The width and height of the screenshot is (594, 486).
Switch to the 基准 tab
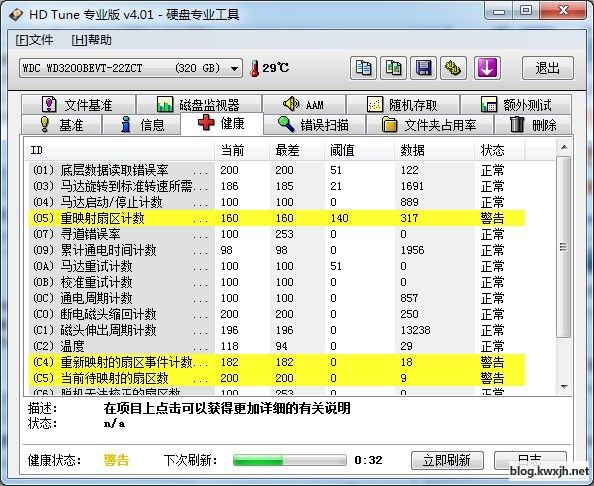click(62, 124)
